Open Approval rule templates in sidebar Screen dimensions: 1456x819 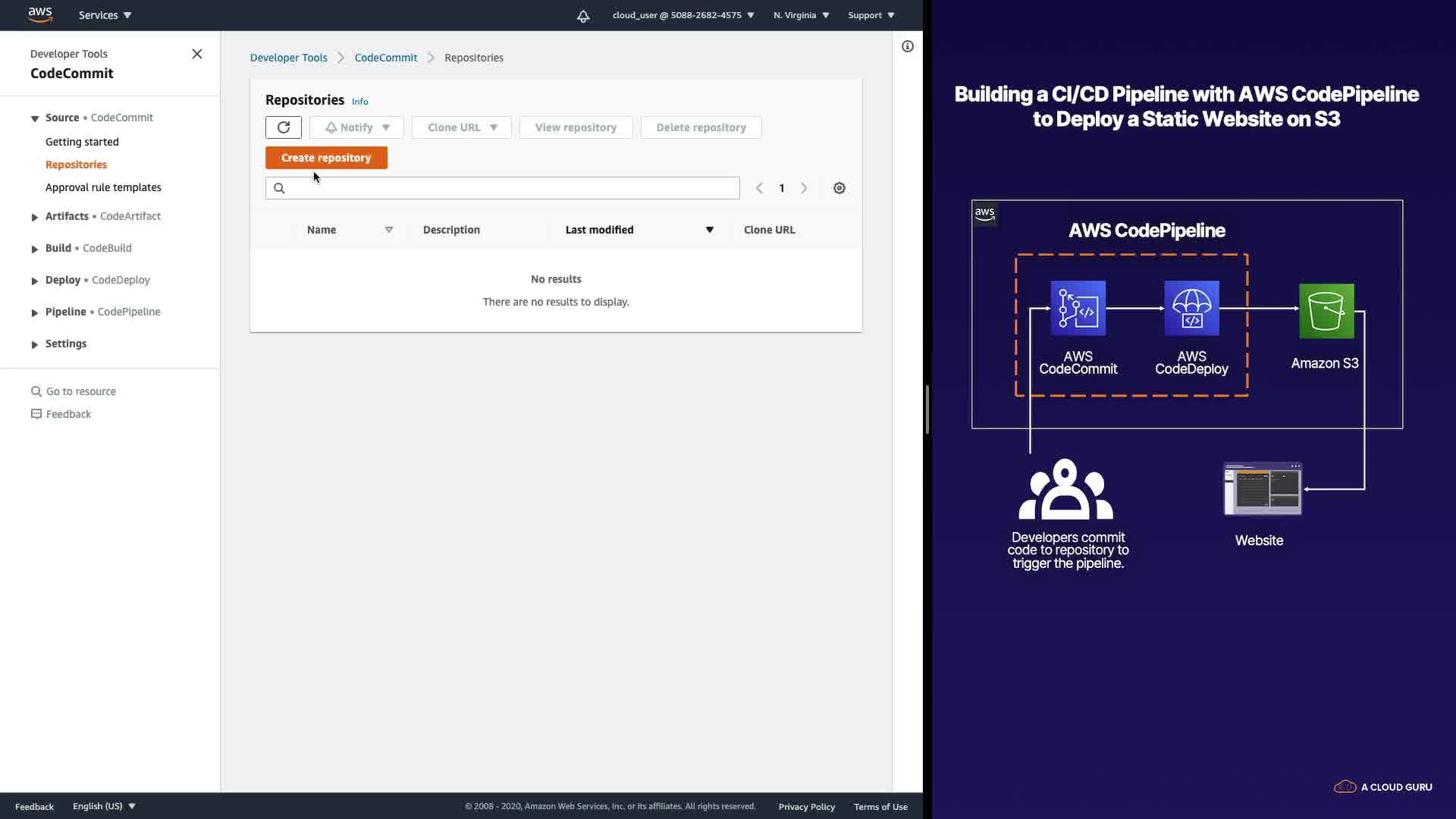(103, 187)
